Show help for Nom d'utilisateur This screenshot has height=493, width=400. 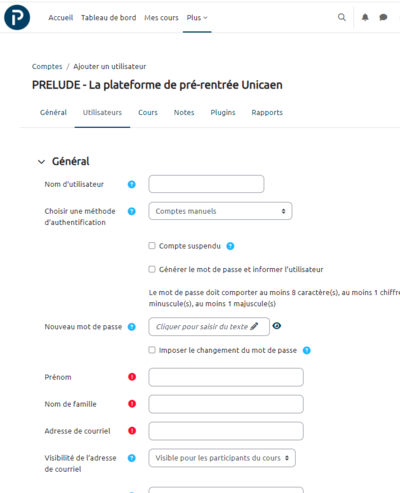tap(132, 184)
